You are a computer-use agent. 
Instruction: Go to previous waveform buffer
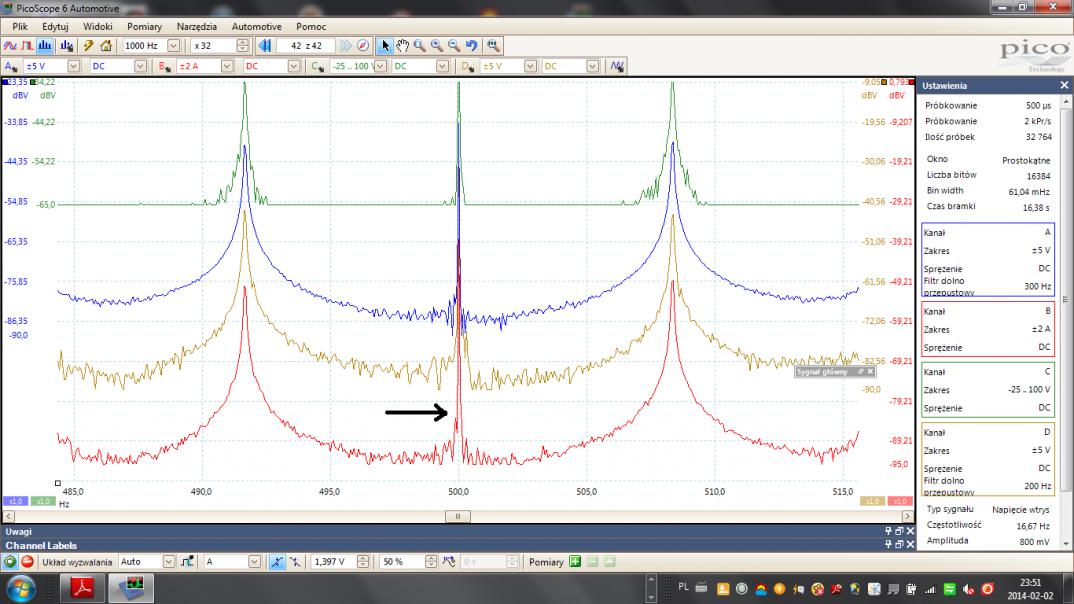click(265, 46)
